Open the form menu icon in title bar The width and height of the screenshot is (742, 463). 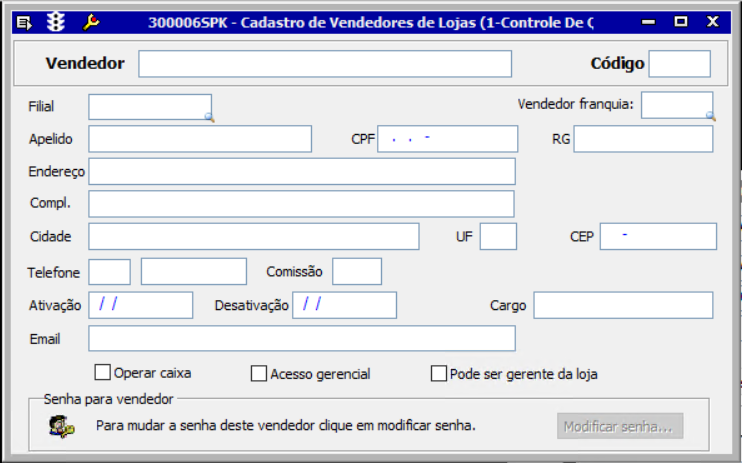(24, 22)
